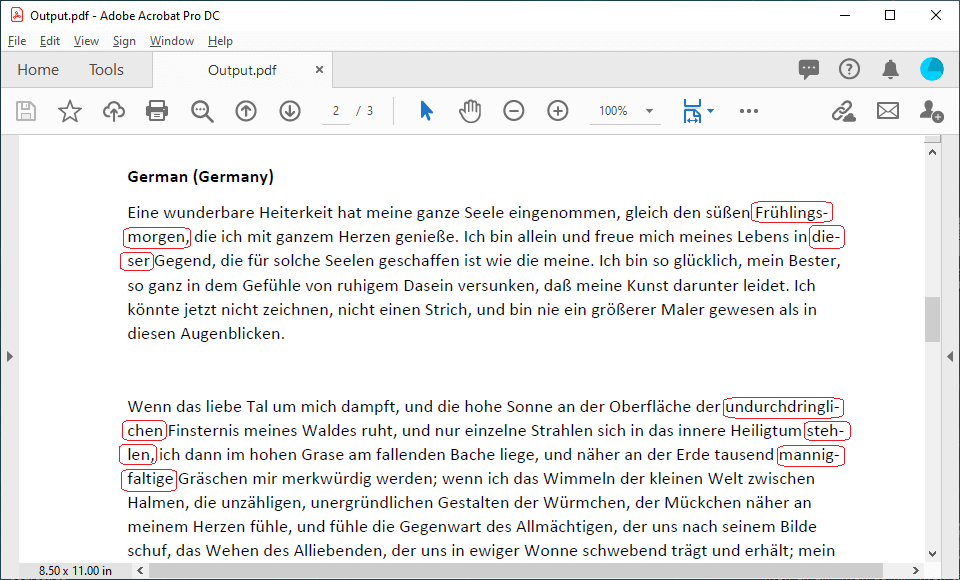Zoom out with the minus button
960x580 pixels.
click(514, 111)
